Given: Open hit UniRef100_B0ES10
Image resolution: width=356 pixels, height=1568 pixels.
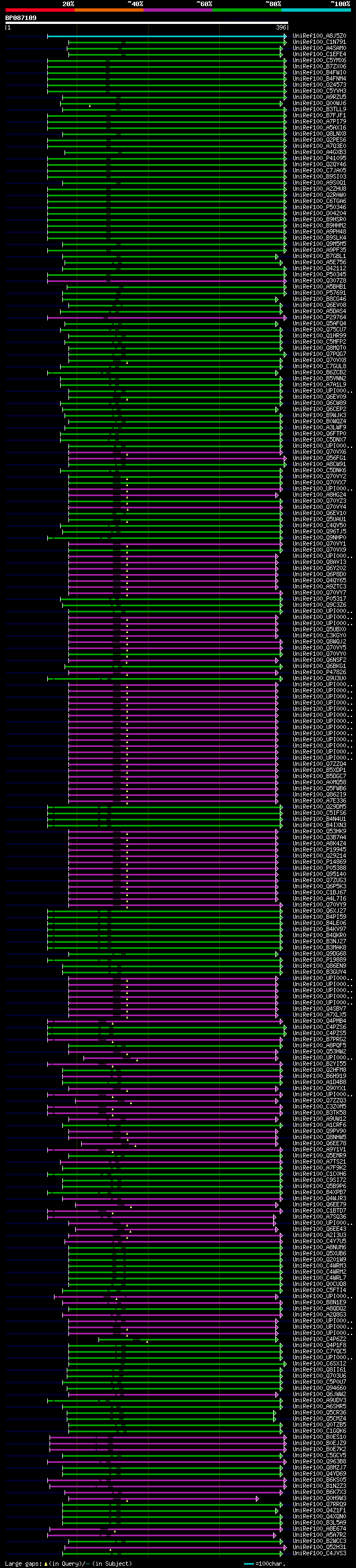Looking at the screenshot, I should click(319, 1437).
